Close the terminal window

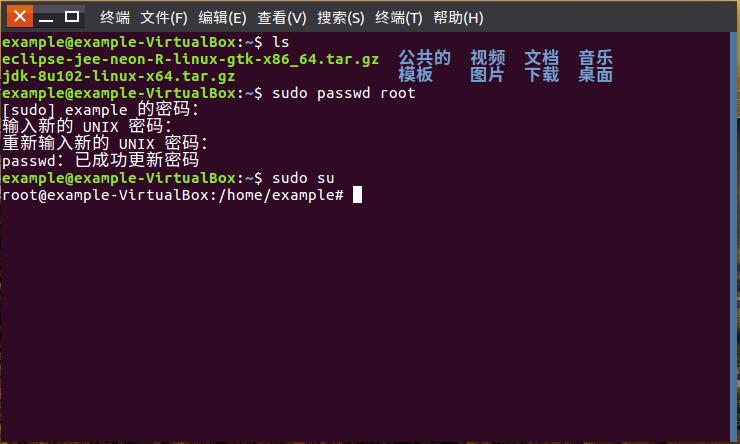(21, 17)
